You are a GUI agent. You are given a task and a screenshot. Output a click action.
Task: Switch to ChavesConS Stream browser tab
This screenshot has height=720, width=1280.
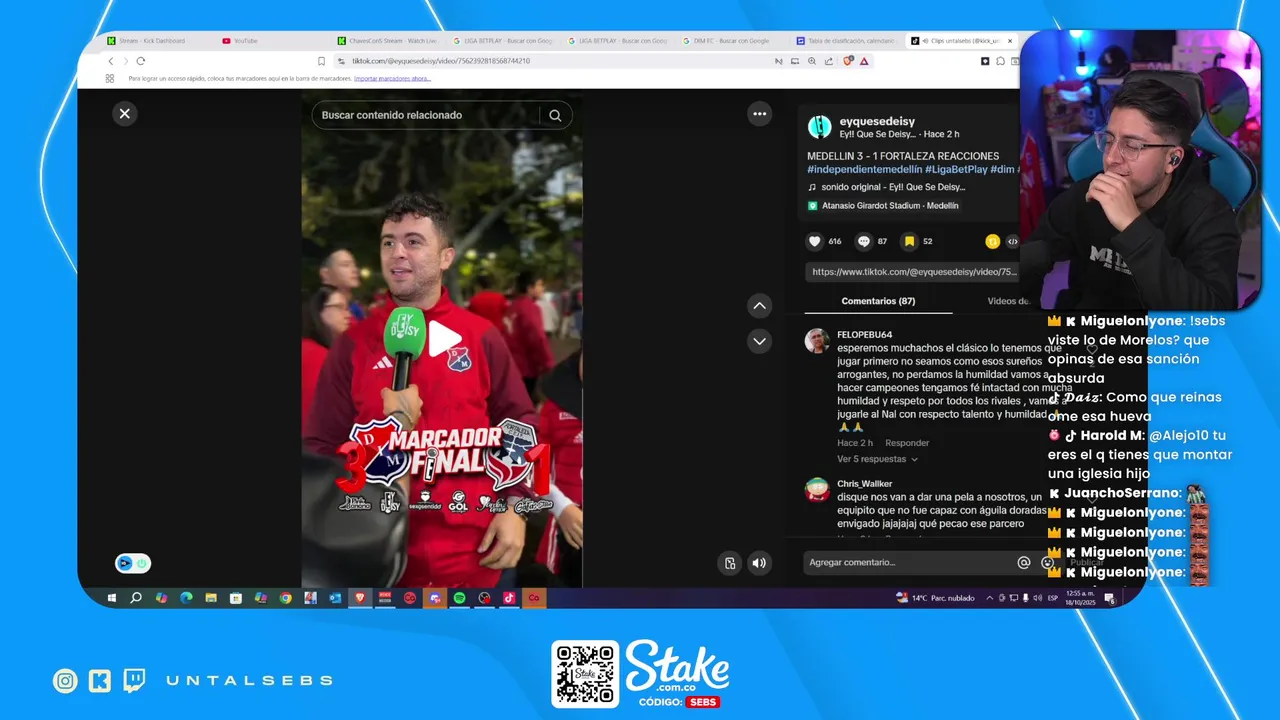(388, 41)
